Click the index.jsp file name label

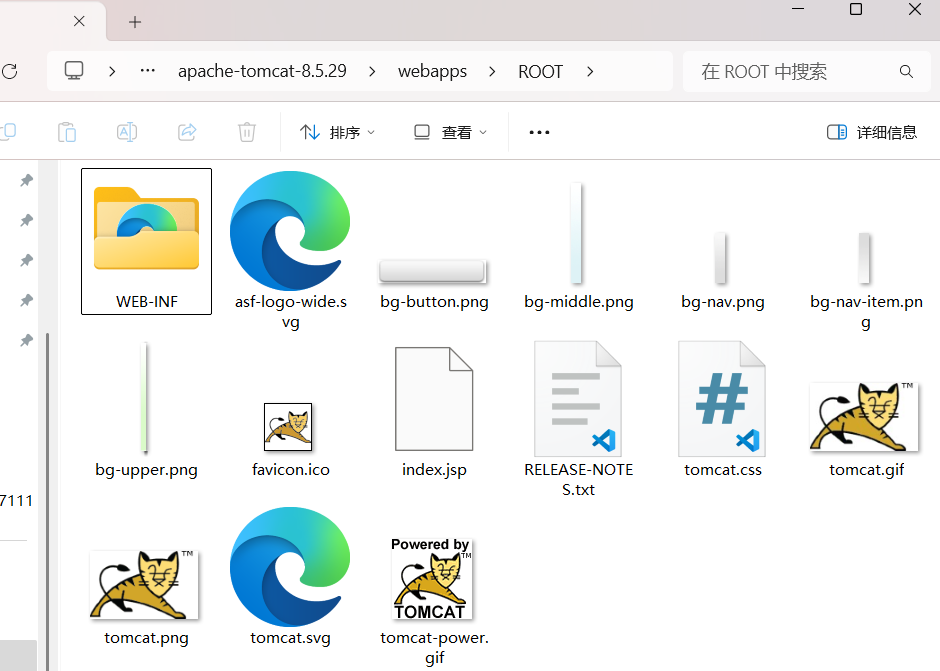click(434, 470)
